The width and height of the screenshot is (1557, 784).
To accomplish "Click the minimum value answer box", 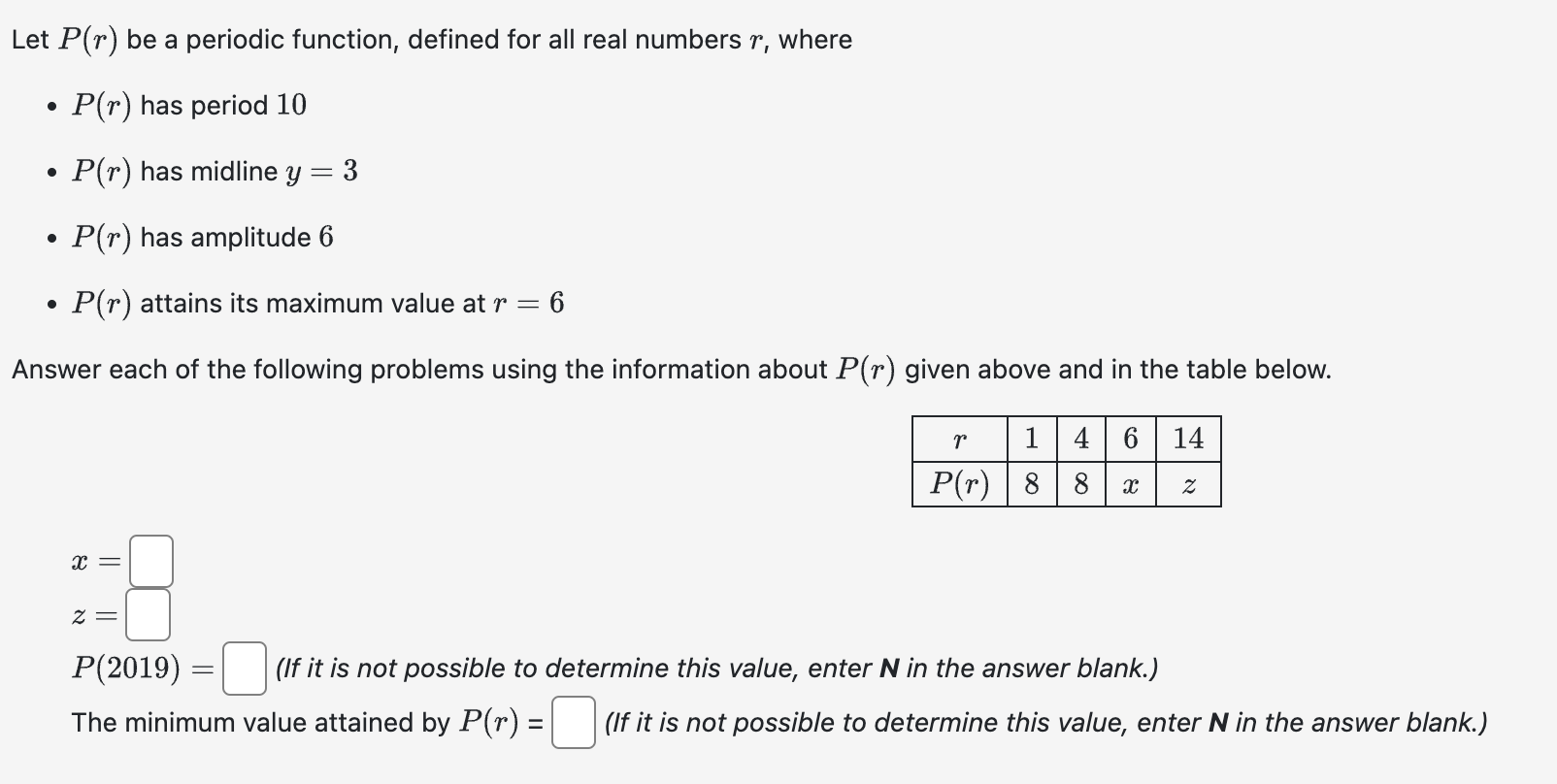I will click(573, 721).
